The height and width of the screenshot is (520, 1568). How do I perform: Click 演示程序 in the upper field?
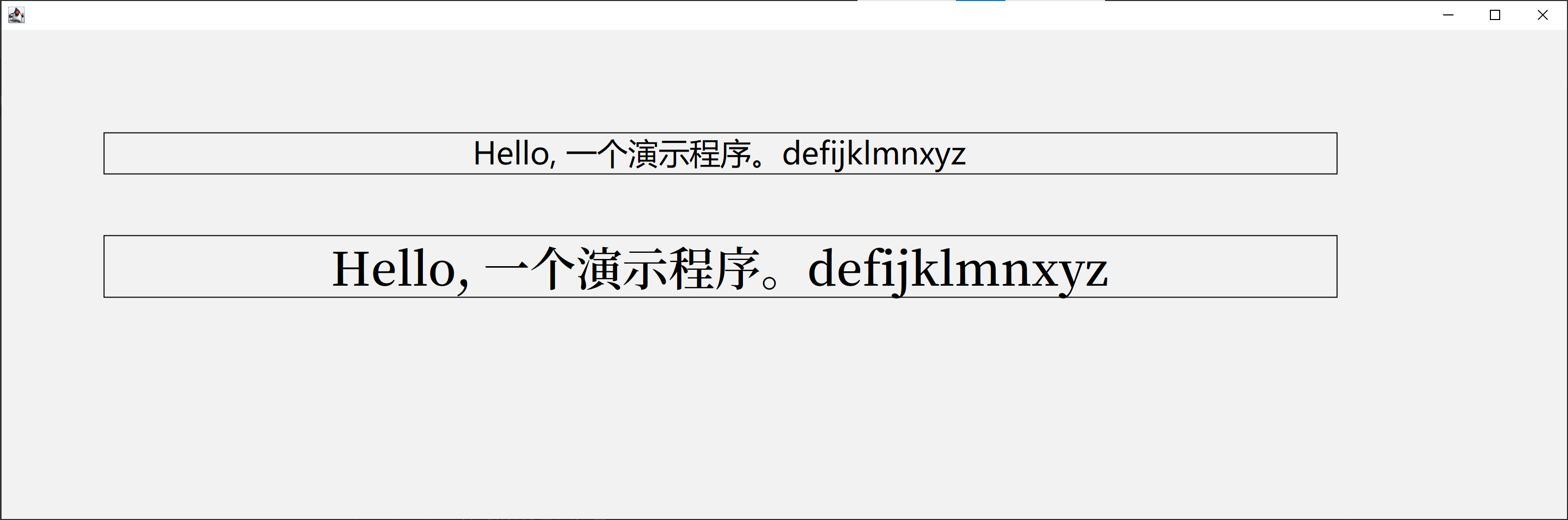coord(689,154)
